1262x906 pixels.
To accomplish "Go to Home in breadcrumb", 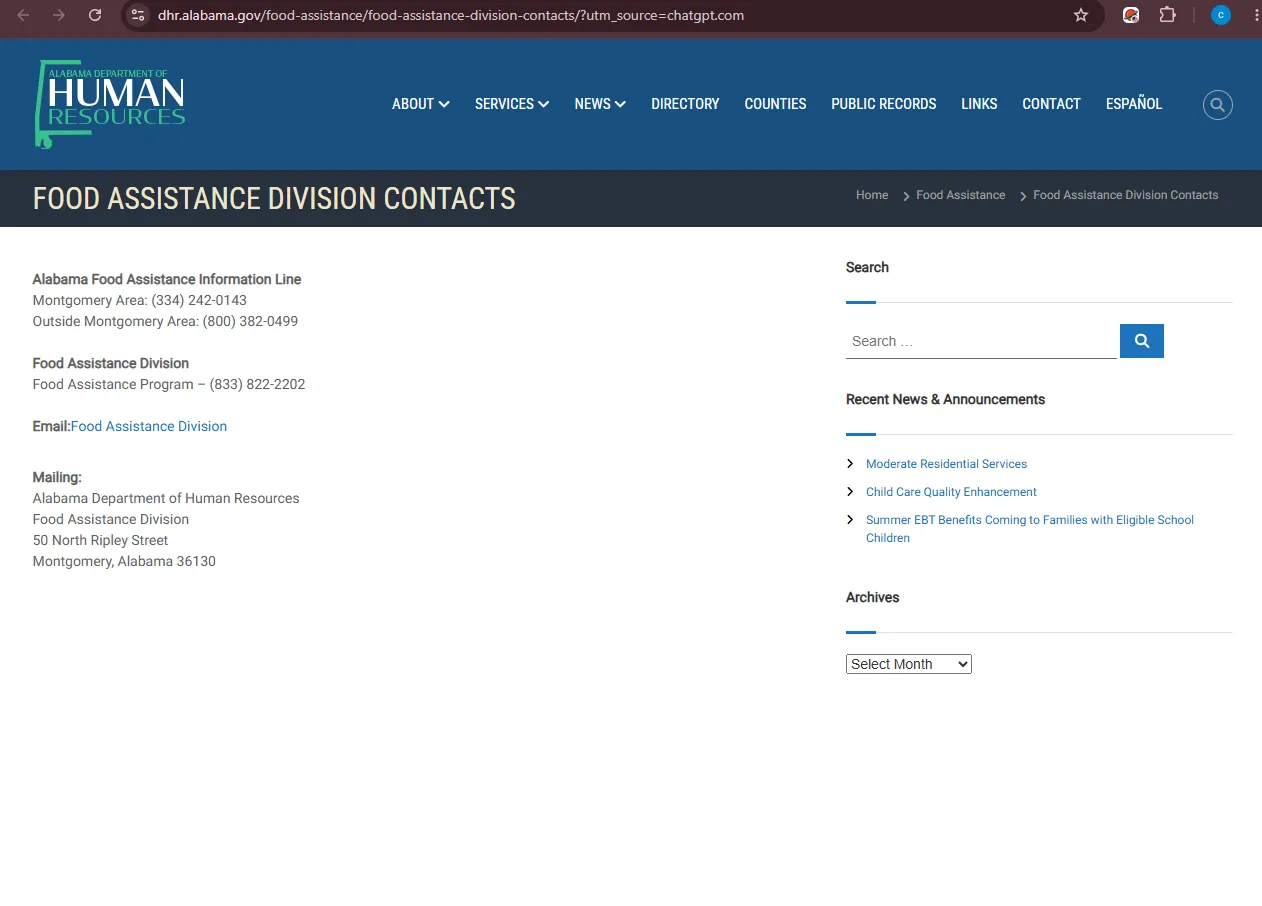I will pyautogui.click(x=872, y=195).
